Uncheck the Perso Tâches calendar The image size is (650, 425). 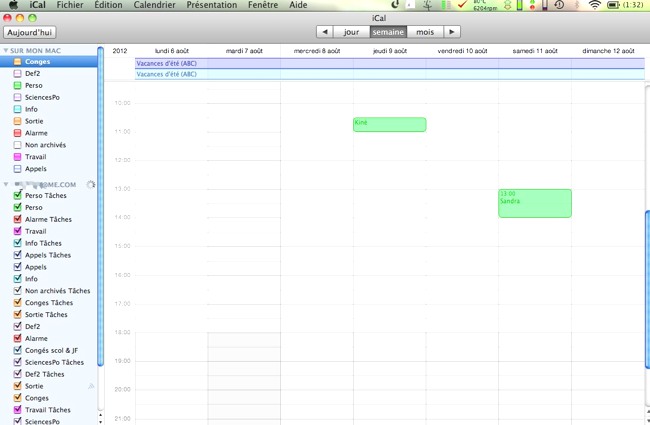18,196
